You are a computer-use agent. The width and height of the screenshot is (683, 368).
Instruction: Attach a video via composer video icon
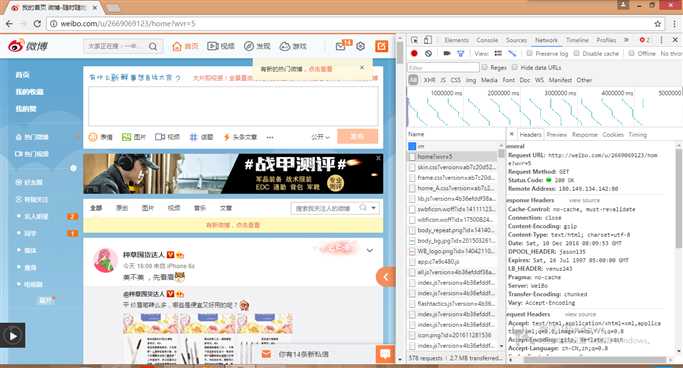point(159,137)
